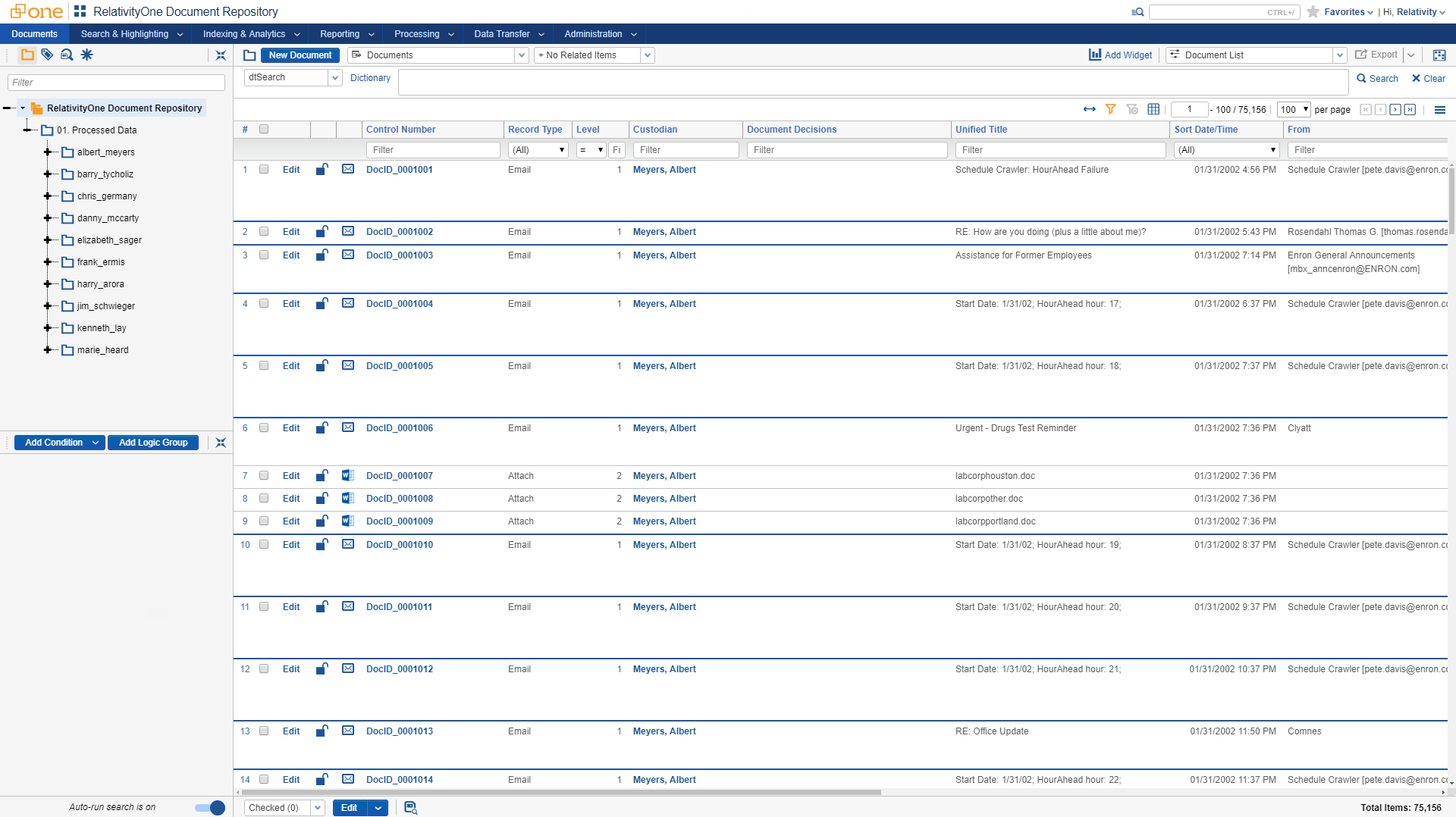Image resolution: width=1456 pixels, height=817 pixels.
Task: Click the Add Logic Group button
Action: click(153, 443)
